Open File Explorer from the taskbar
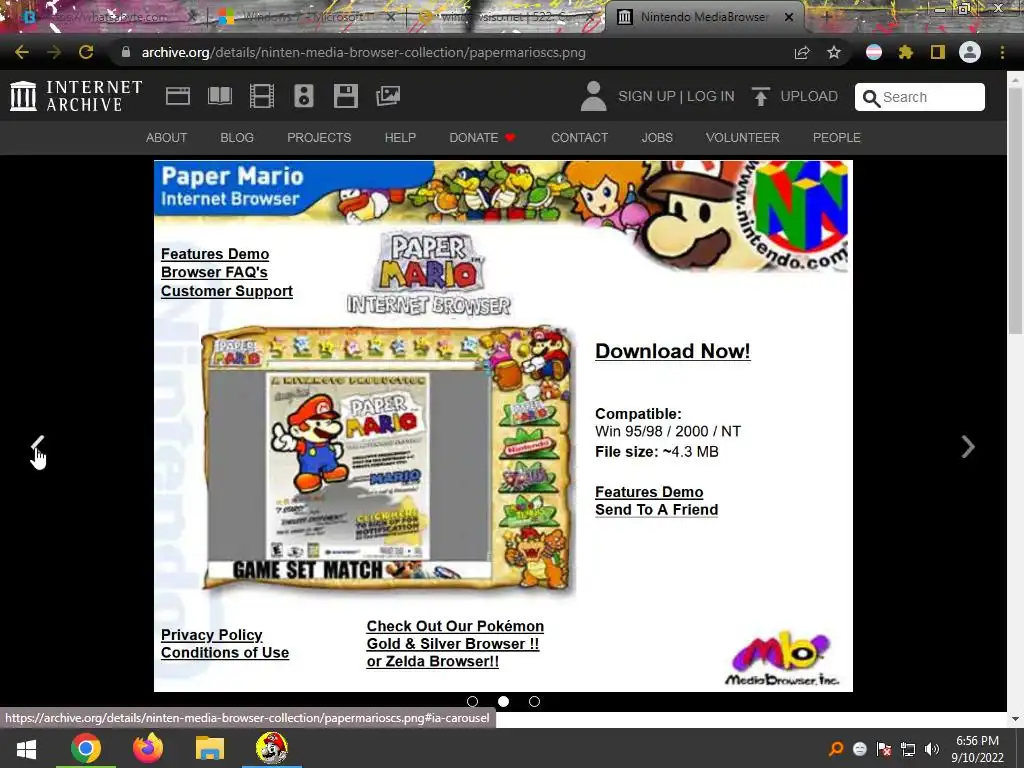 (x=210, y=748)
